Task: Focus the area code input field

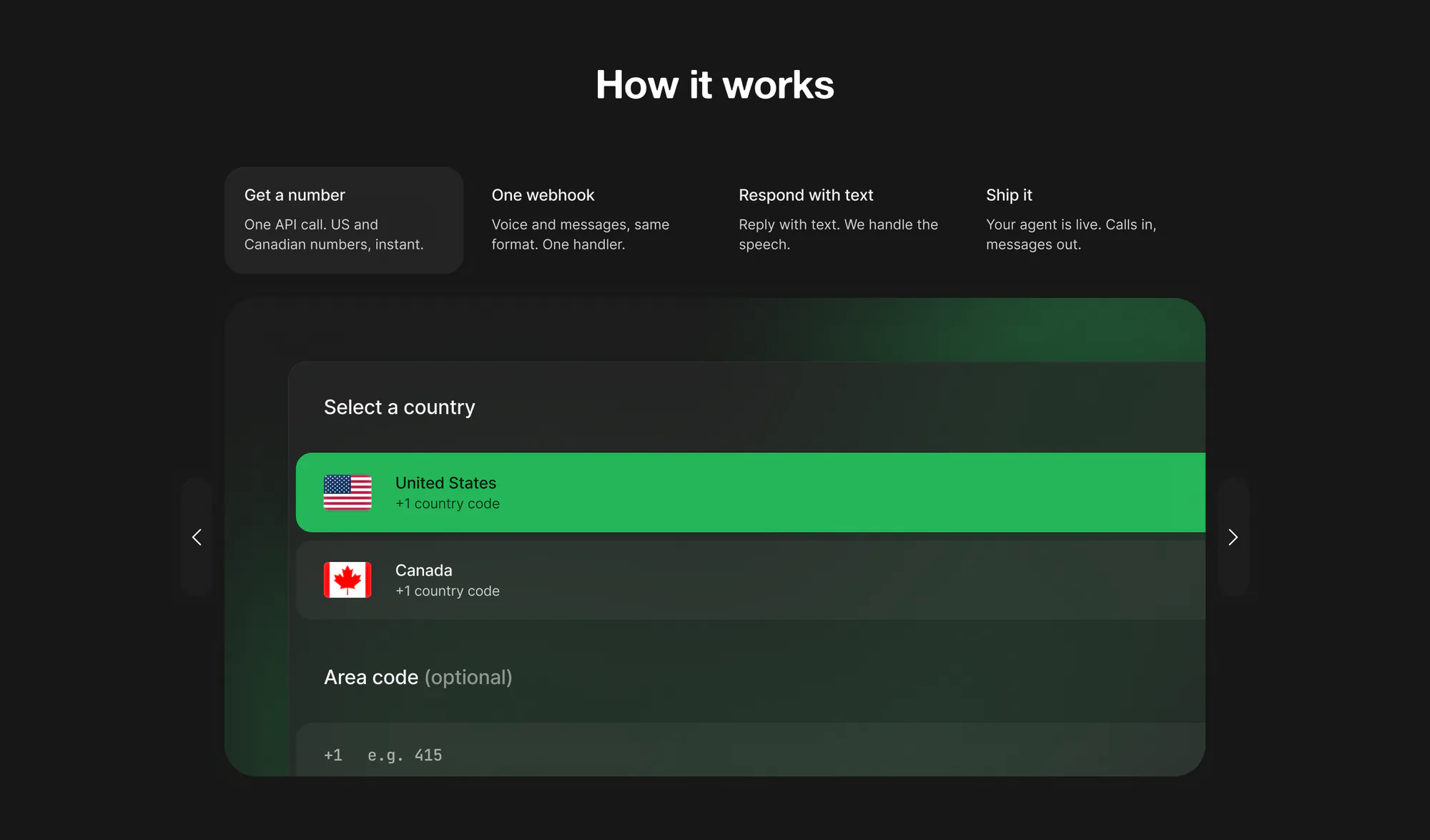Action: coord(751,750)
